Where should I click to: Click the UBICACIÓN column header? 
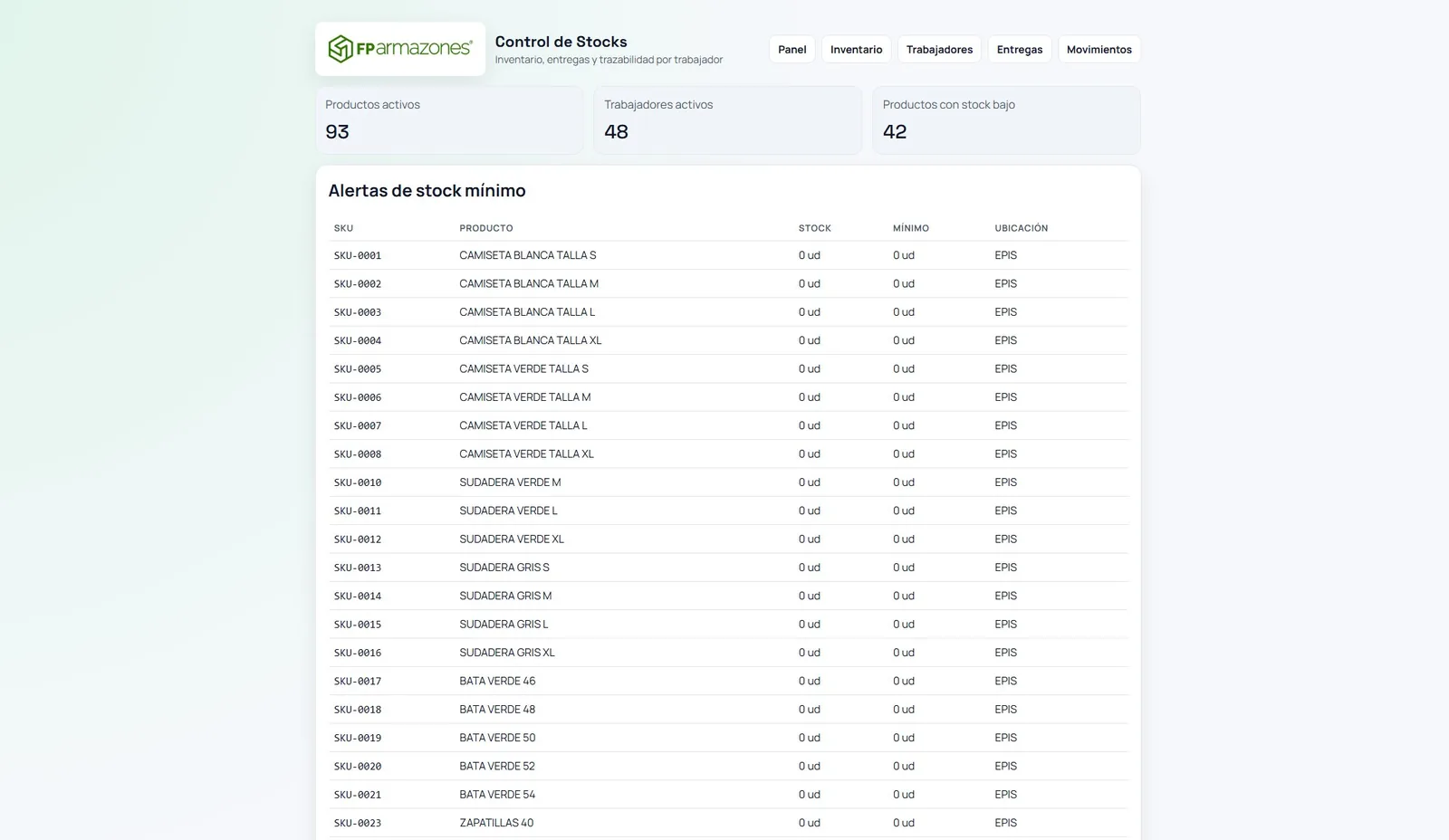(x=1021, y=228)
